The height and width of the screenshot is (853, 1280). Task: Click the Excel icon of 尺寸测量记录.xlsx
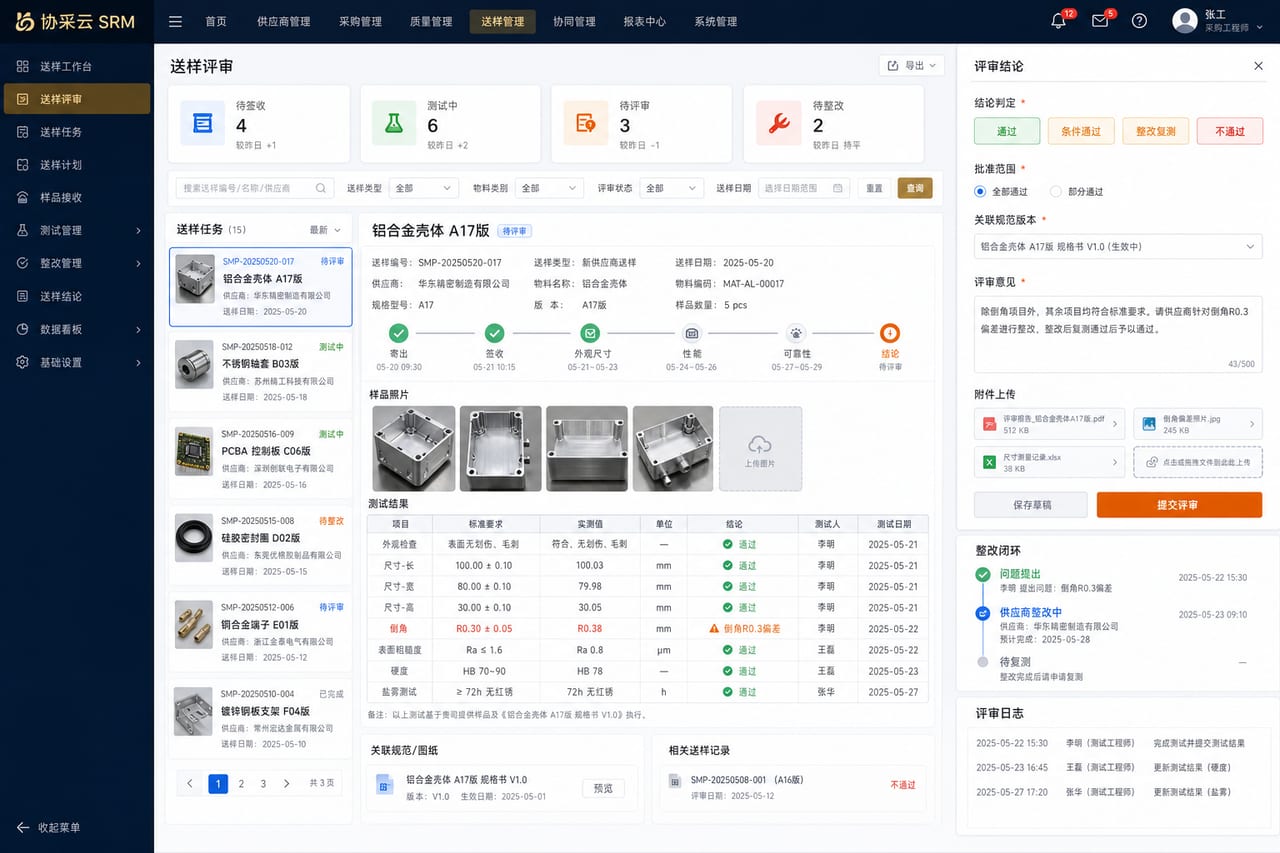(990, 462)
